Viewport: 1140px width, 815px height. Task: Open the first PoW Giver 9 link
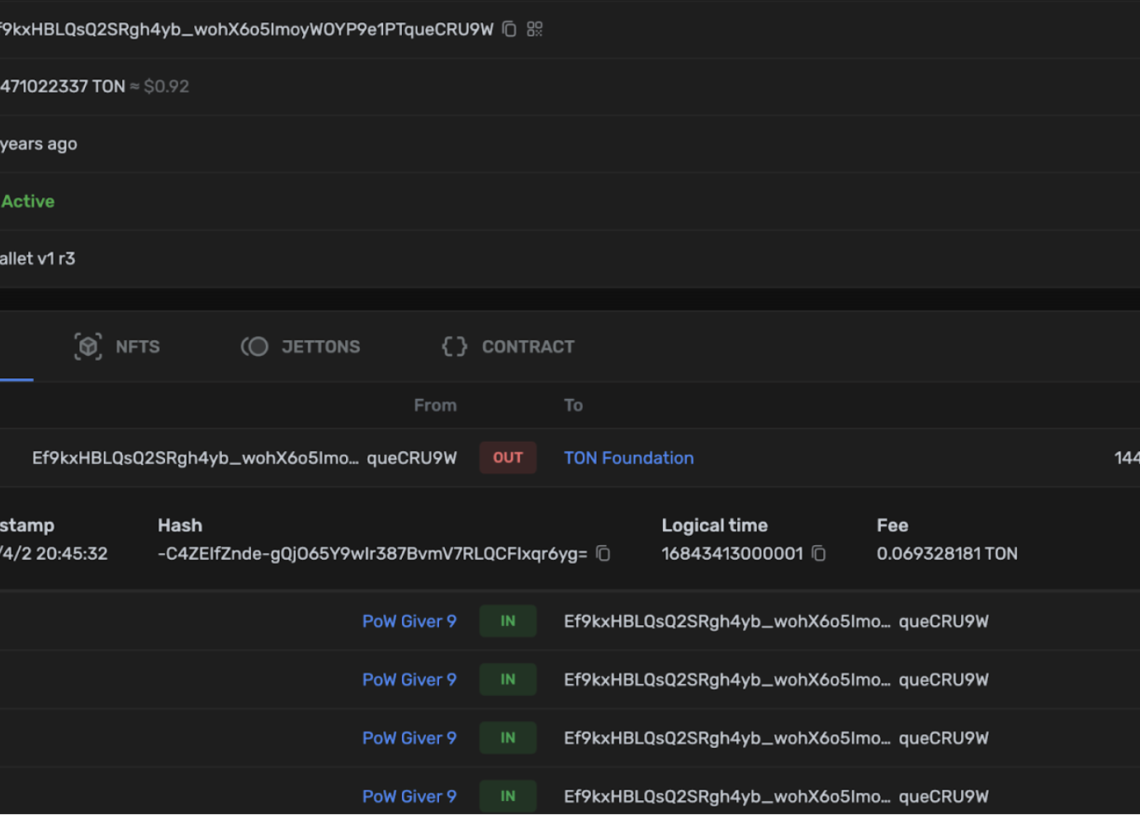409,622
